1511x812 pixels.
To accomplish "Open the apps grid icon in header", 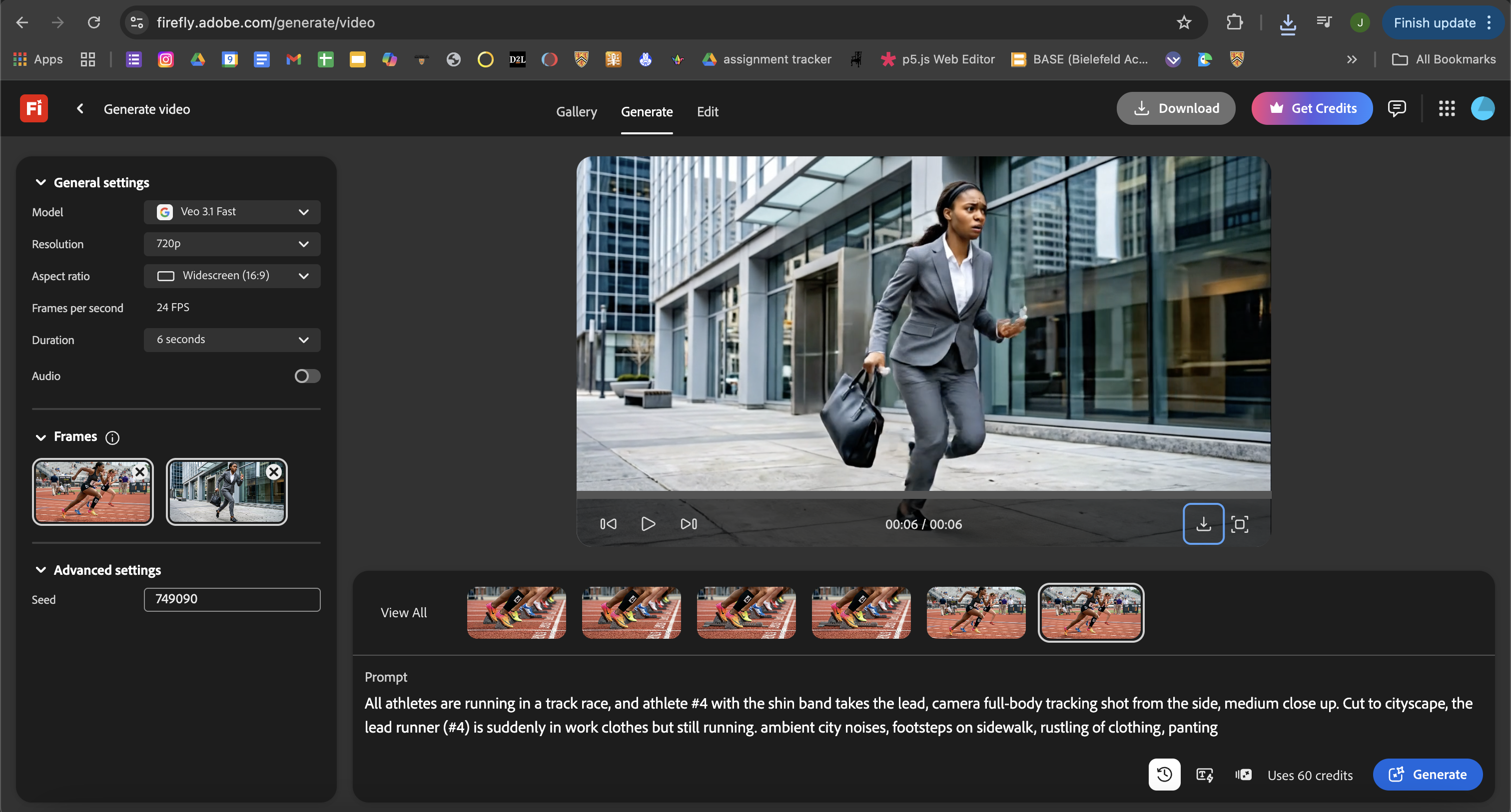I will (1447, 108).
